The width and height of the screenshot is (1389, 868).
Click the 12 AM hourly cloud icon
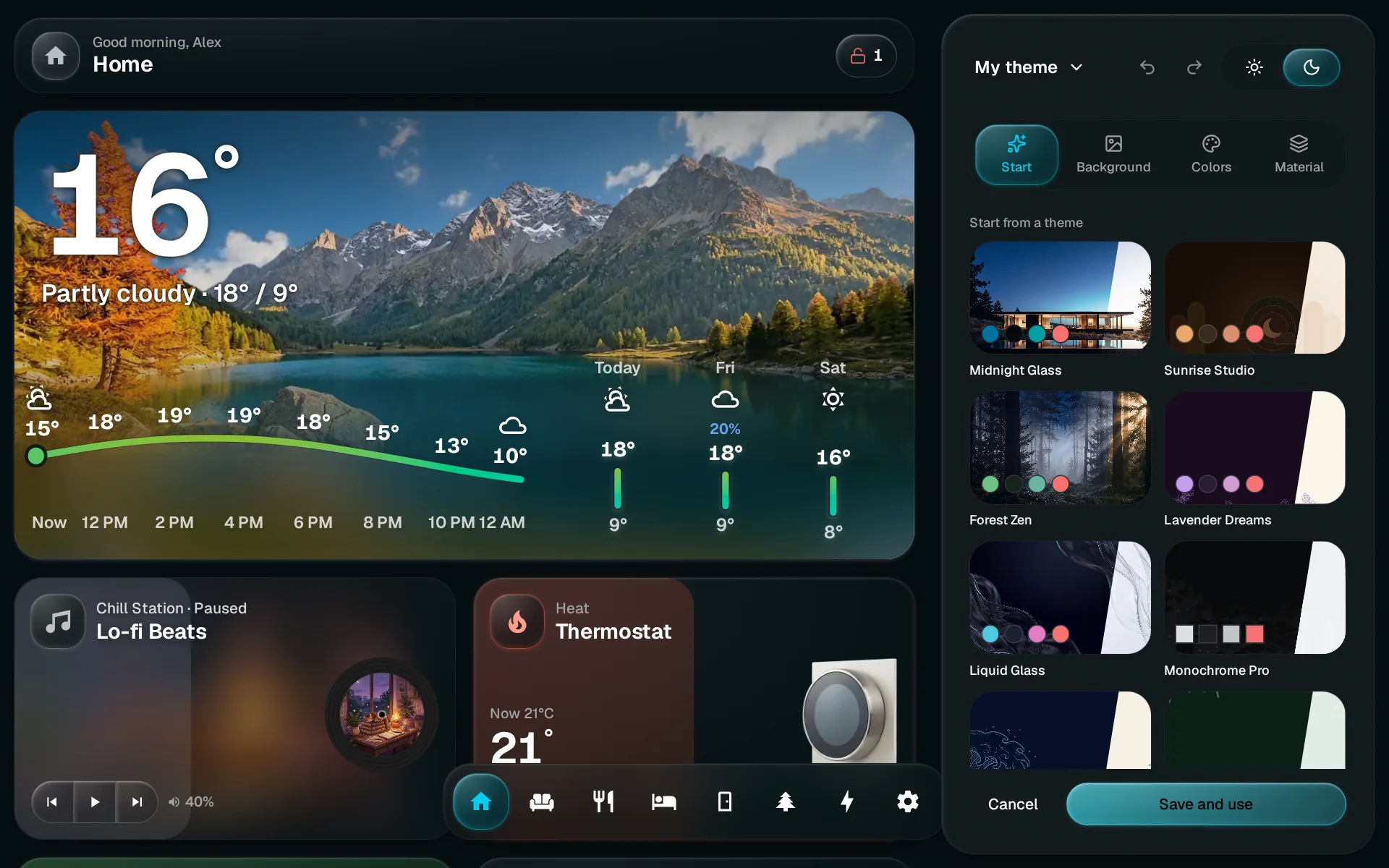[x=512, y=426]
